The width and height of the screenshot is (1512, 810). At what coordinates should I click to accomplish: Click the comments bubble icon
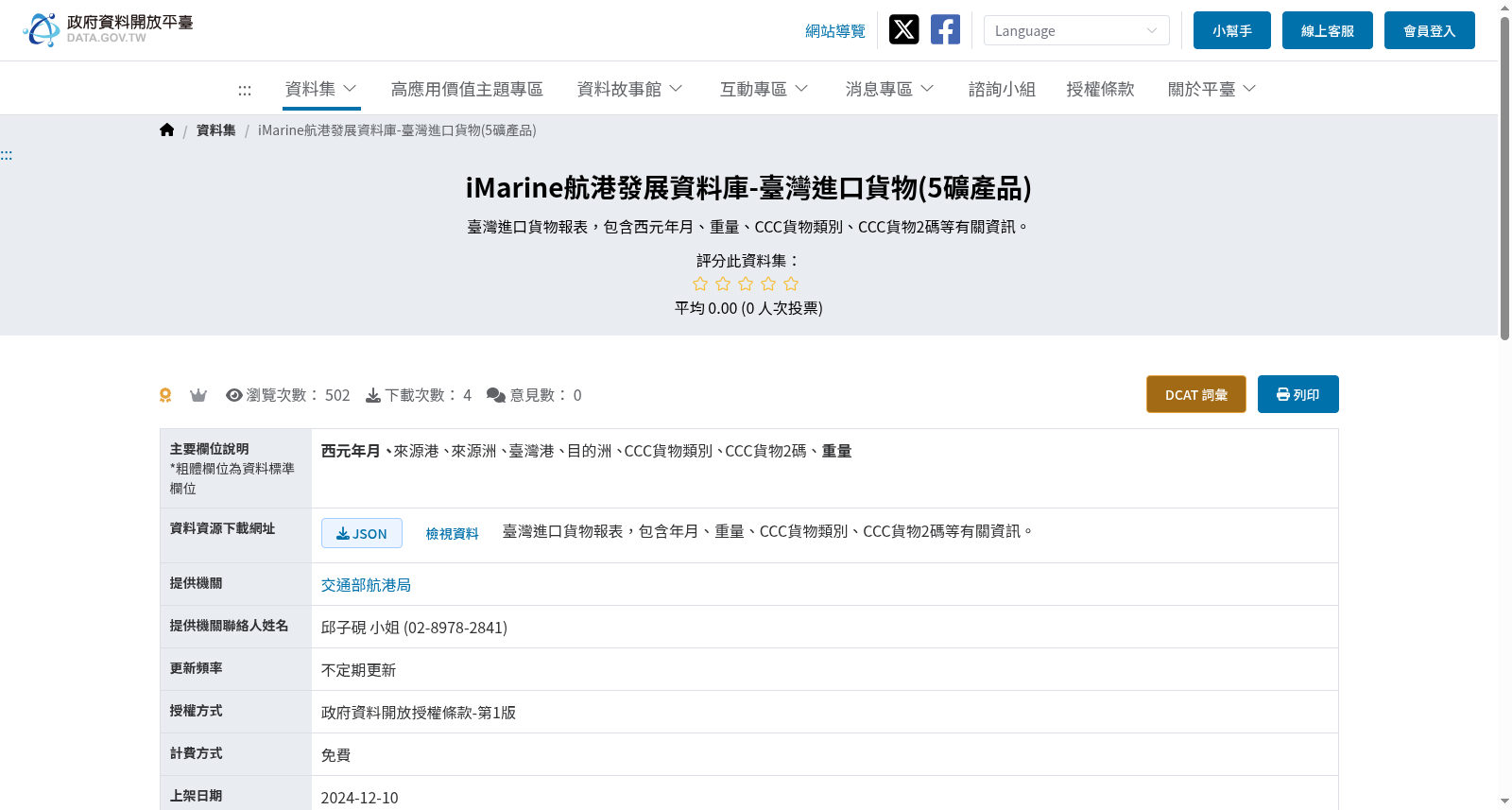(496, 395)
